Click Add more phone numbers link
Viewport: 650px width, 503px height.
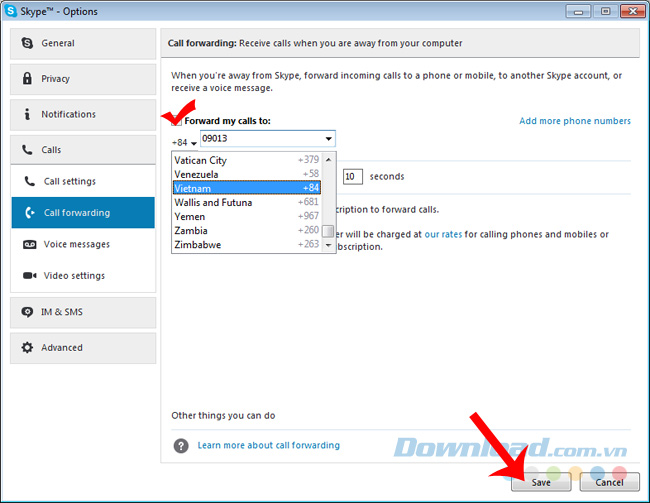575,121
